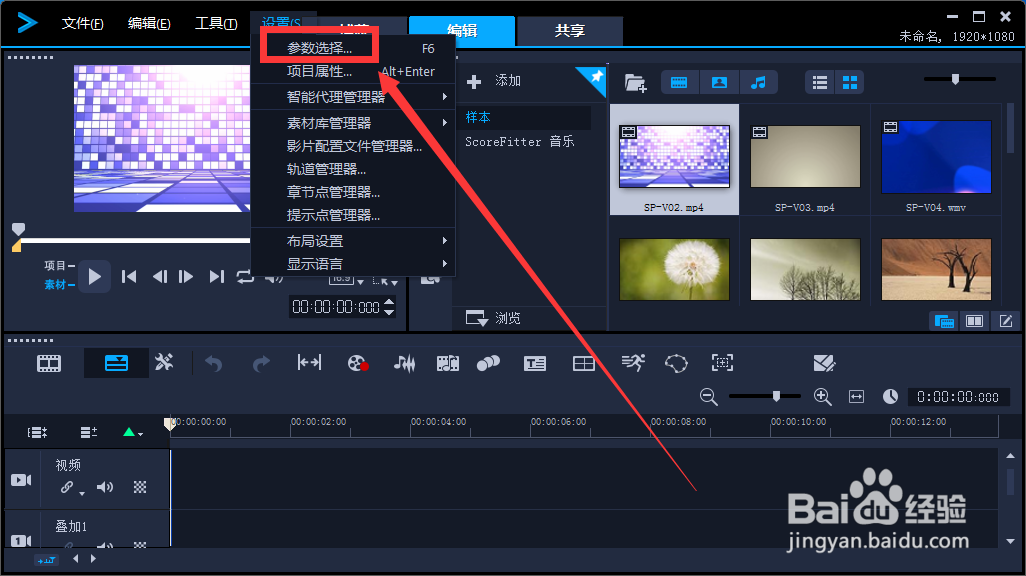Jump to the start of the preview
The width and height of the screenshot is (1026, 576).
pos(129,277)
